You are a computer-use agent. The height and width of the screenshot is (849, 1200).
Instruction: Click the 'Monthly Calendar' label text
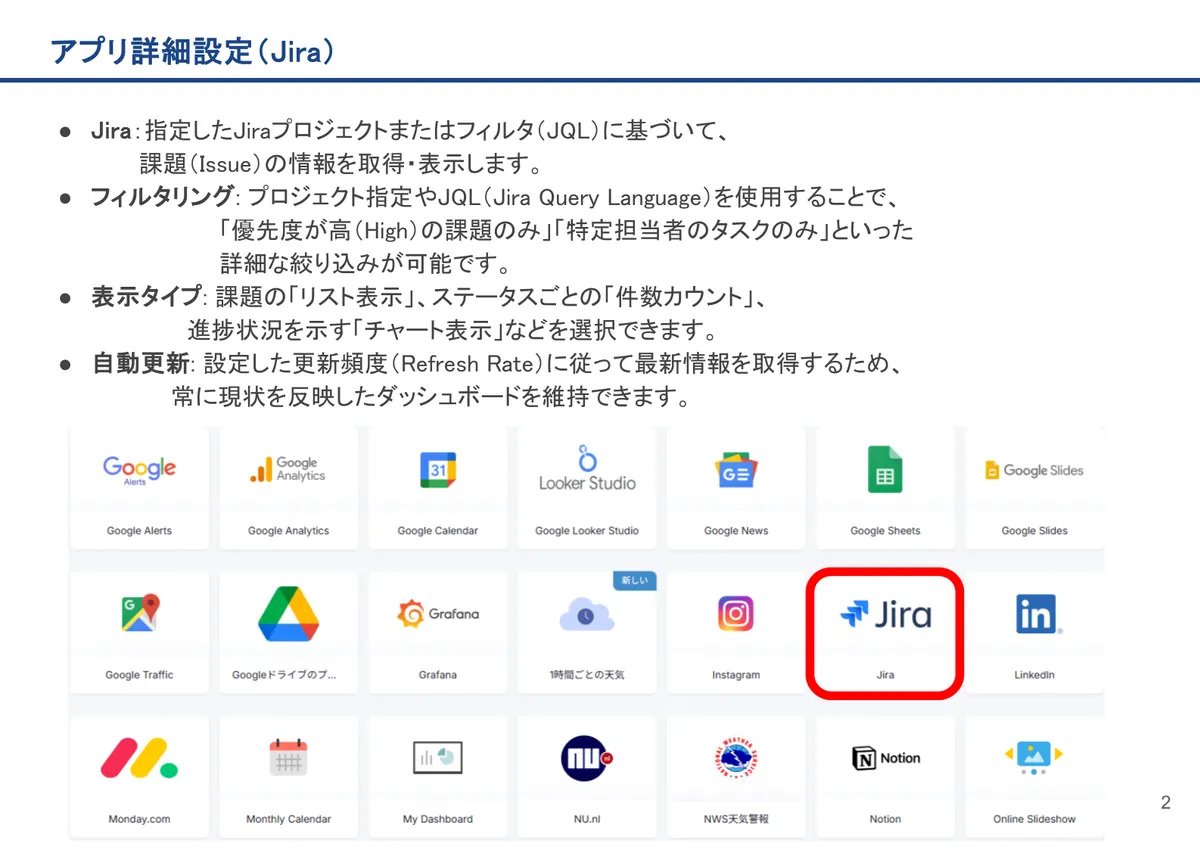click(x=288, y=819)
